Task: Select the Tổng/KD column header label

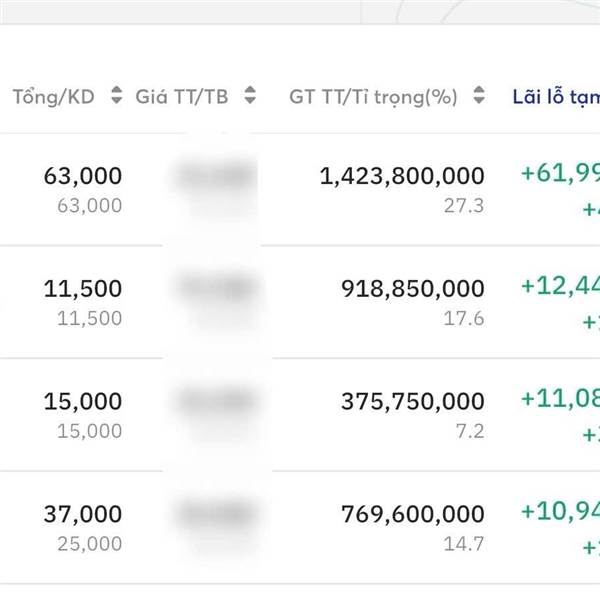Action: tap(53, 97)
